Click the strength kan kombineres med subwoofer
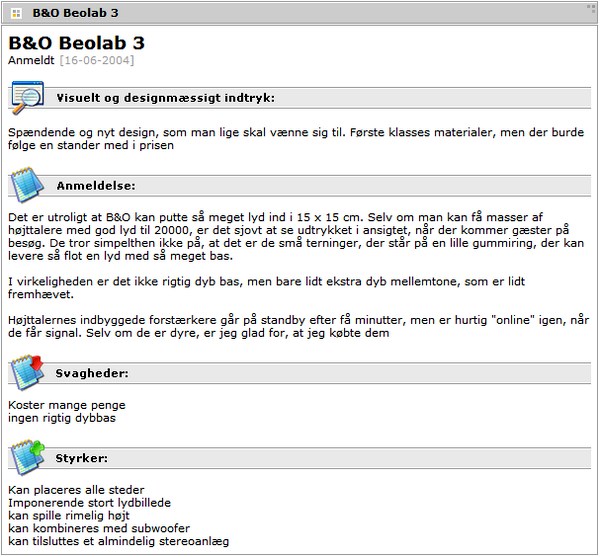 [99, 528]
